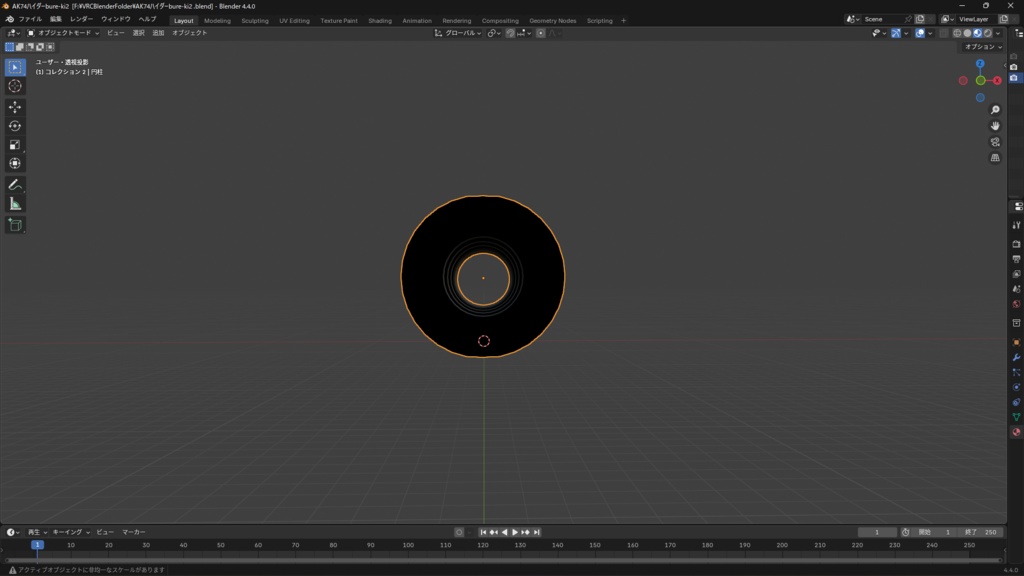Screen dimensions: 1024x576
Task: Expand overlays options dropdown arrow
Action: pyautogui.click(x=930, y=33)
